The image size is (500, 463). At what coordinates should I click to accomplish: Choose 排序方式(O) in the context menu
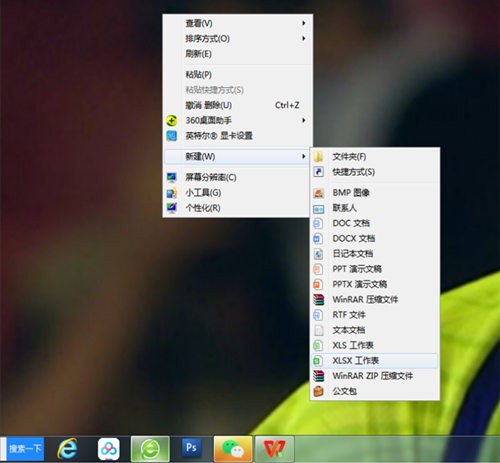click(237, 38)
